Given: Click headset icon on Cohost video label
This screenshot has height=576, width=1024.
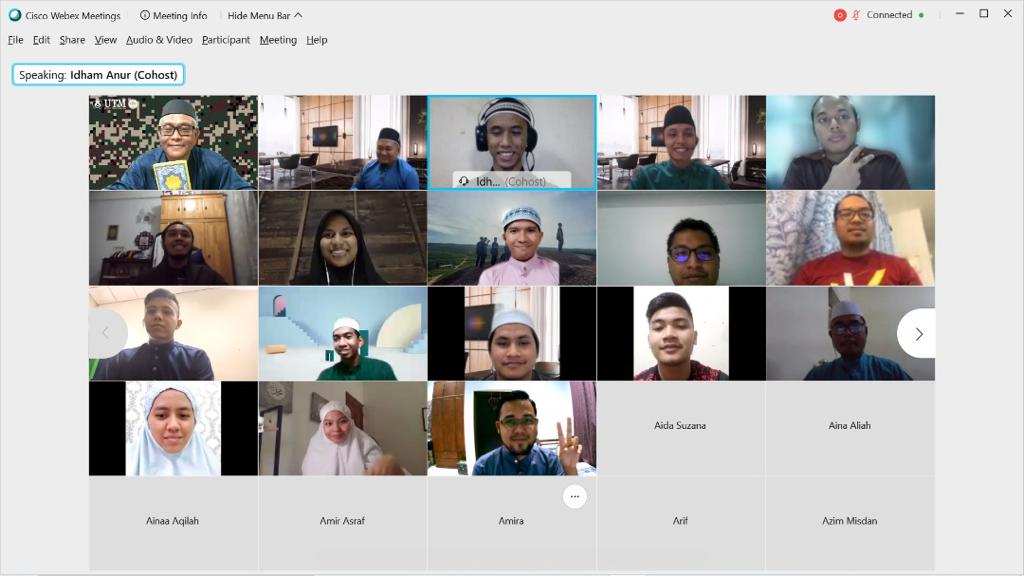Looking at the screenshot, I should coord(464,181).
